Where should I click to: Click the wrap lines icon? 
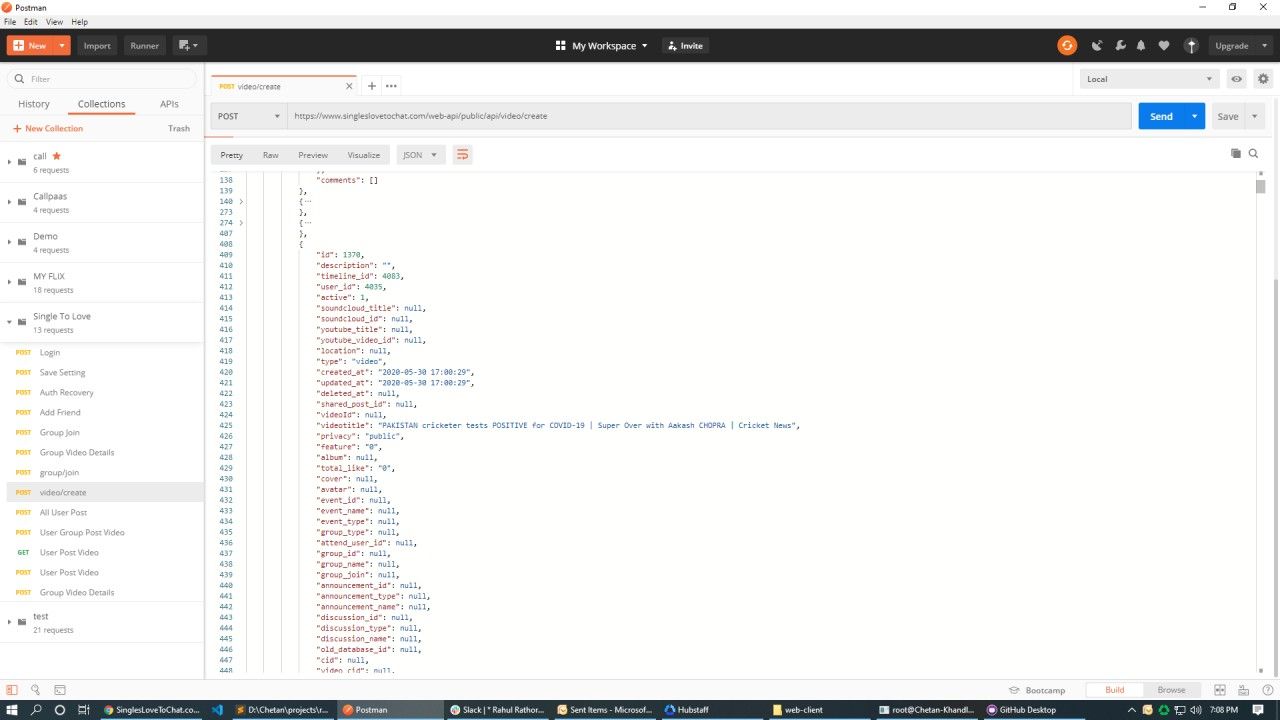click(462, 155)
